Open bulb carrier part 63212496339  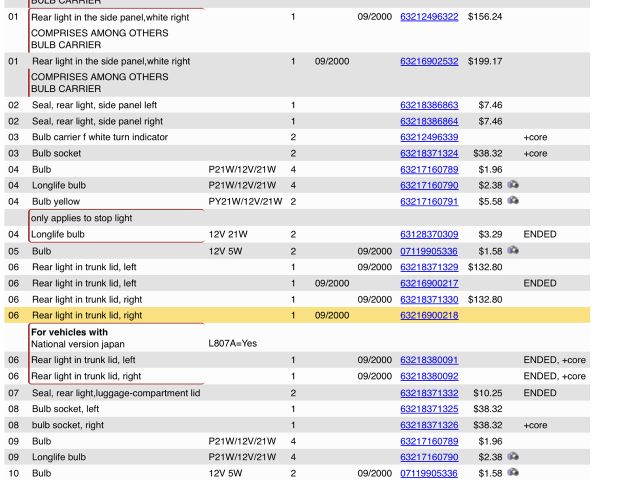tap(429, 137)
